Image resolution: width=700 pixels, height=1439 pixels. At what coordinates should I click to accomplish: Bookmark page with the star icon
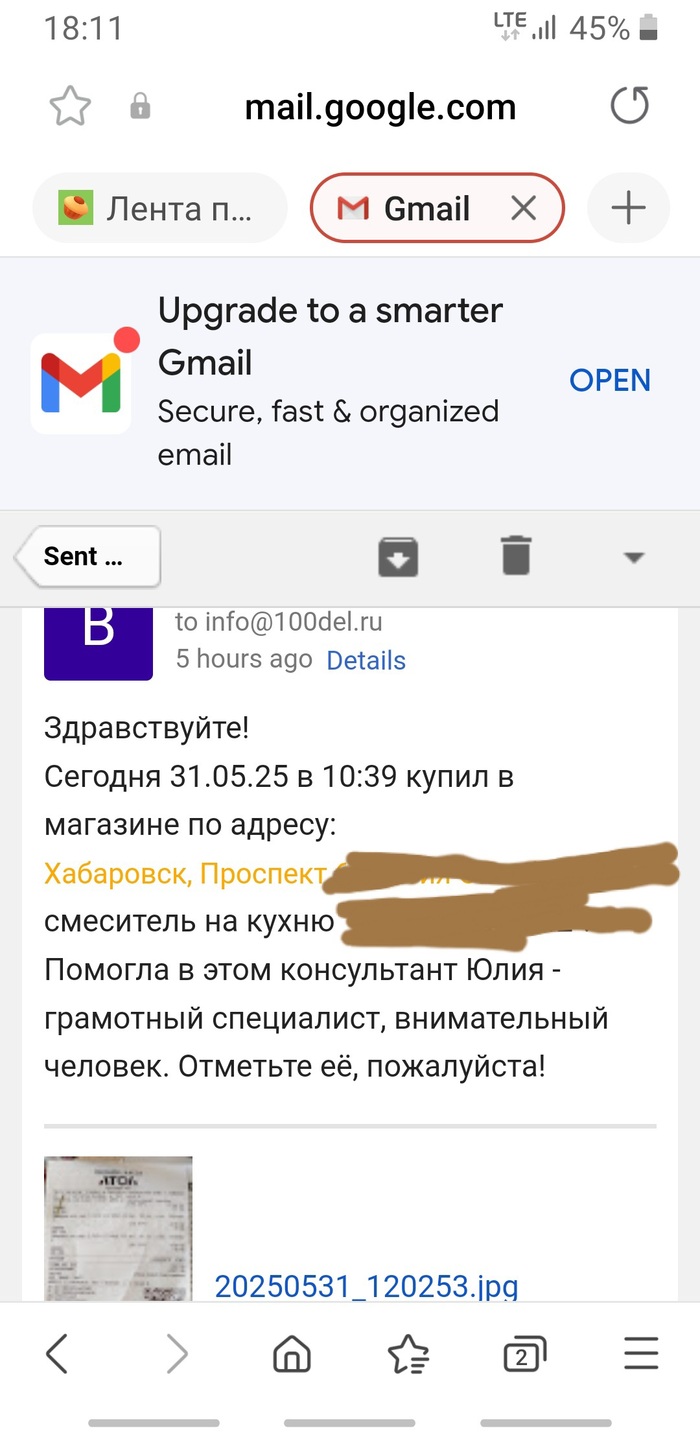[70, 106]
